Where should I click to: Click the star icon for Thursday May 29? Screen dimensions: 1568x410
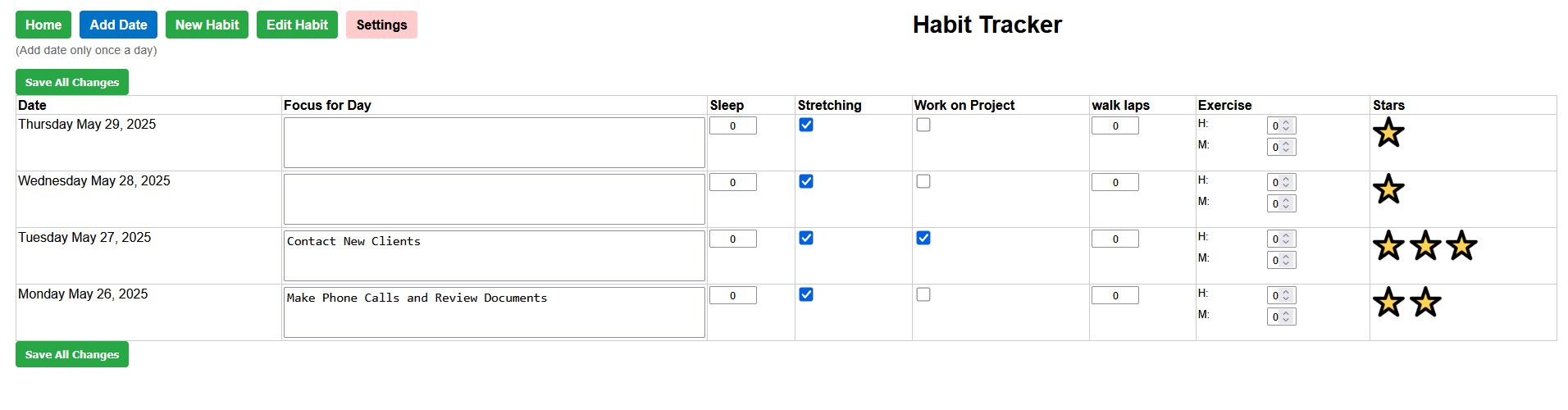point(1388,133)
